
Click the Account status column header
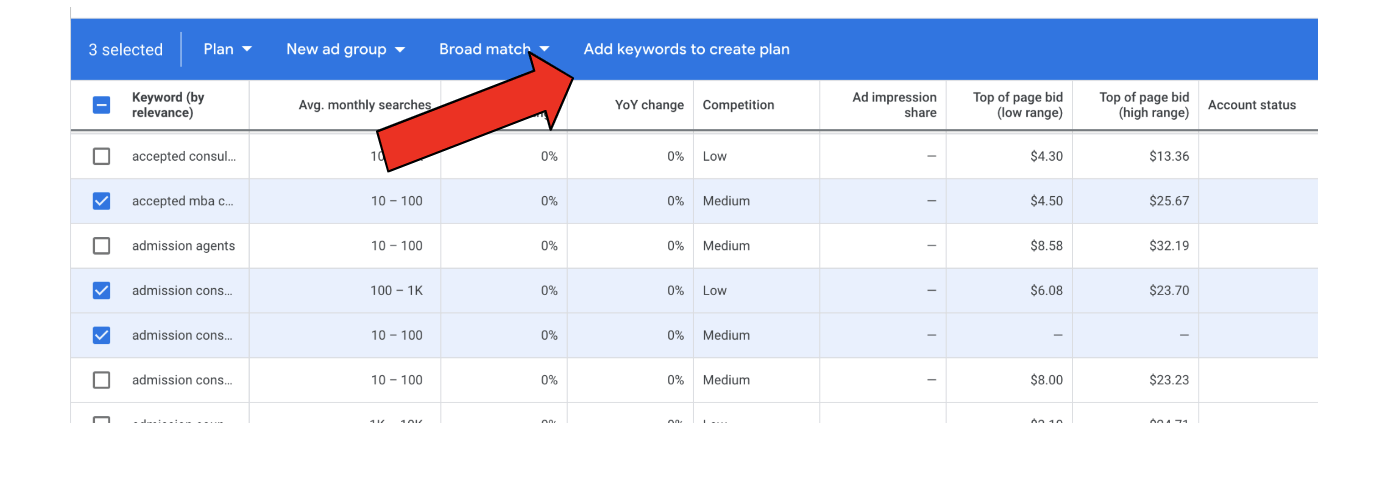pos(1251,105)
